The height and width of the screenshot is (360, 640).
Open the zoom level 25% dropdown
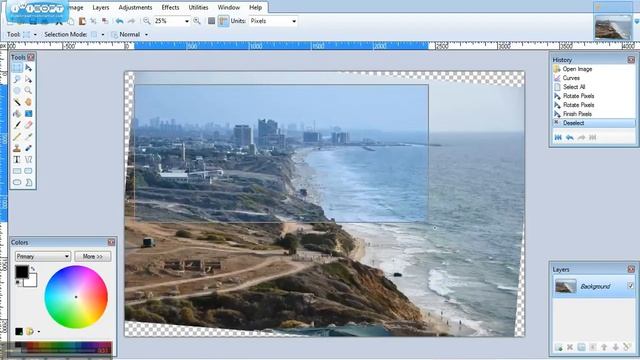point(187,21)
